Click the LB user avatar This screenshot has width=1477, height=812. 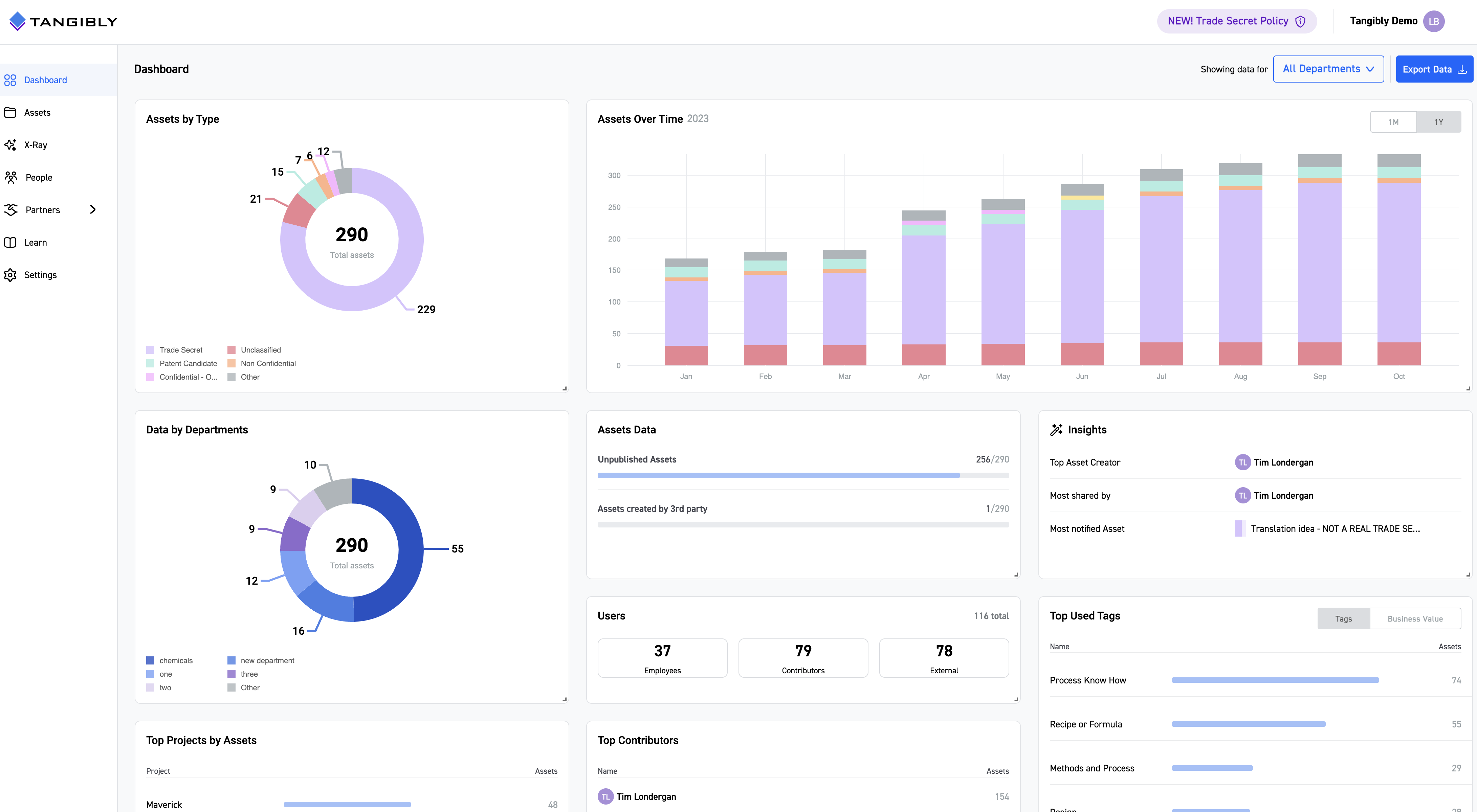click(x=1433, y=21)
